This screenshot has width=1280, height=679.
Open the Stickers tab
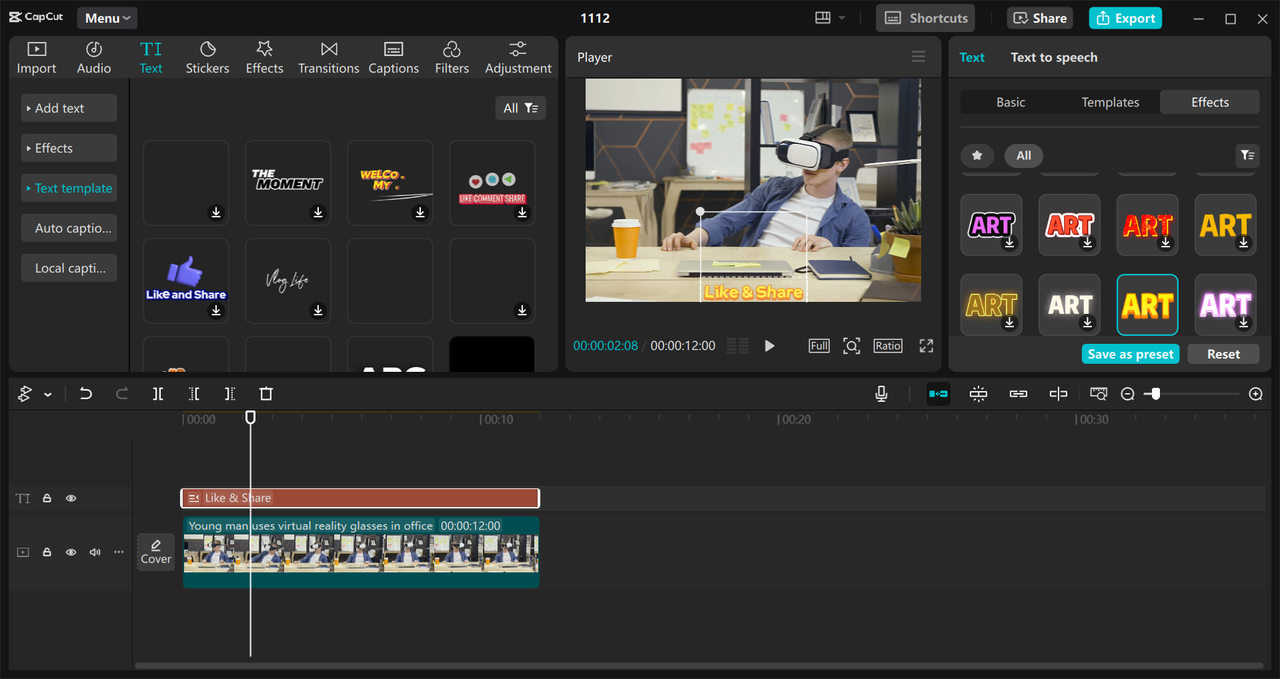click(x=207, y=58)
